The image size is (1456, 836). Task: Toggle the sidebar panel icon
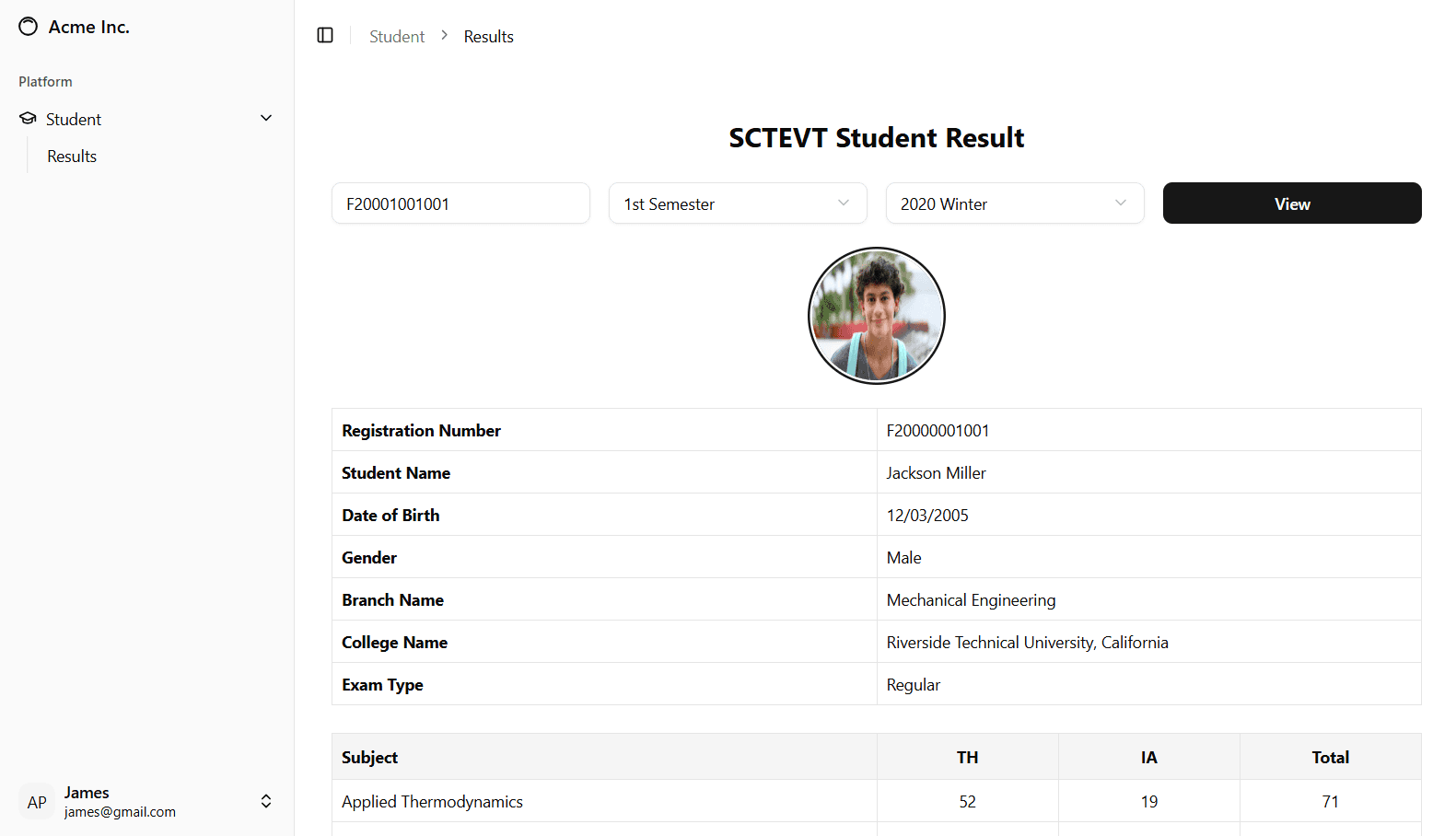[325, 36]
